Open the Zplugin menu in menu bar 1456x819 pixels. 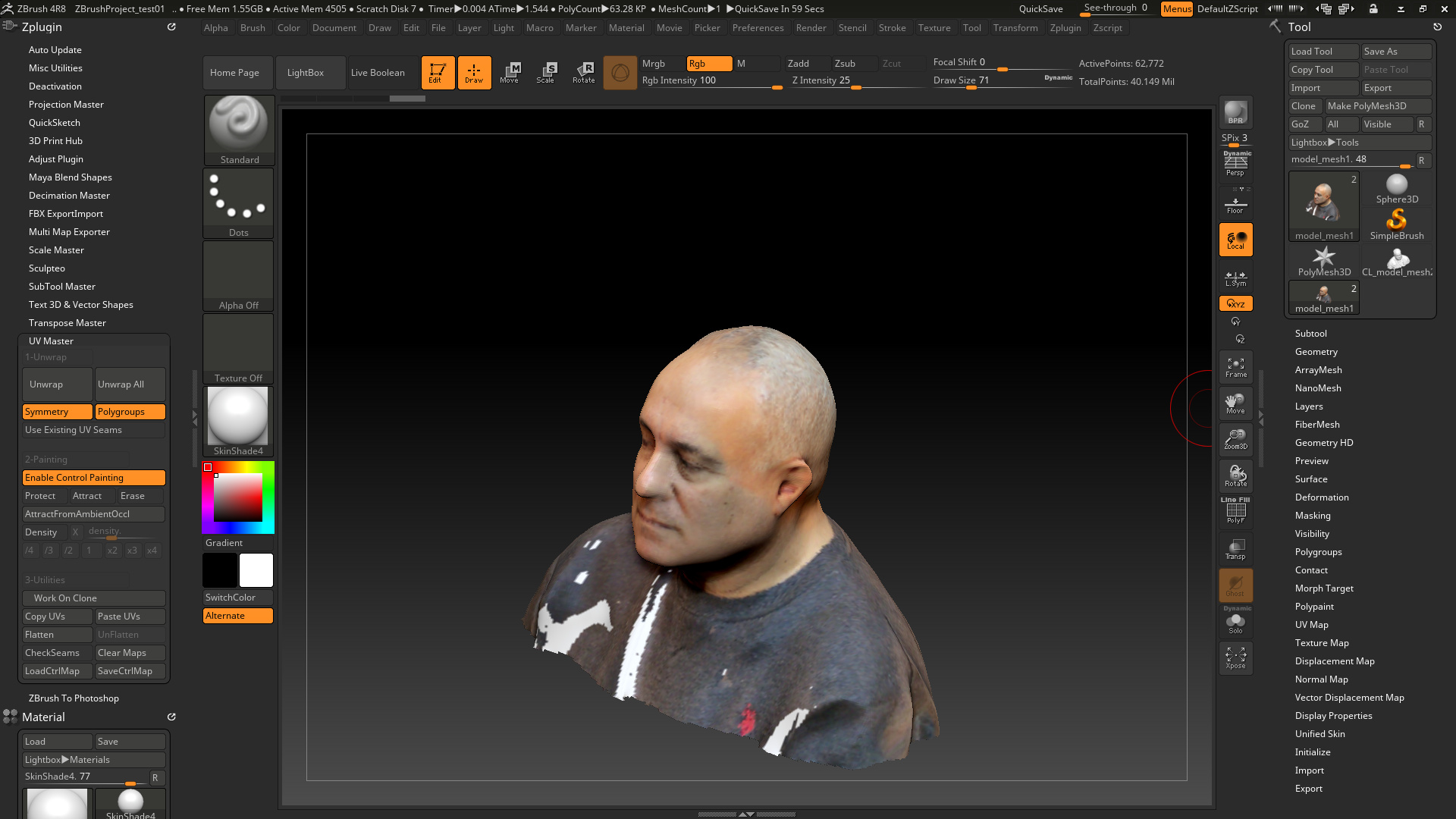coord(1065,28)
